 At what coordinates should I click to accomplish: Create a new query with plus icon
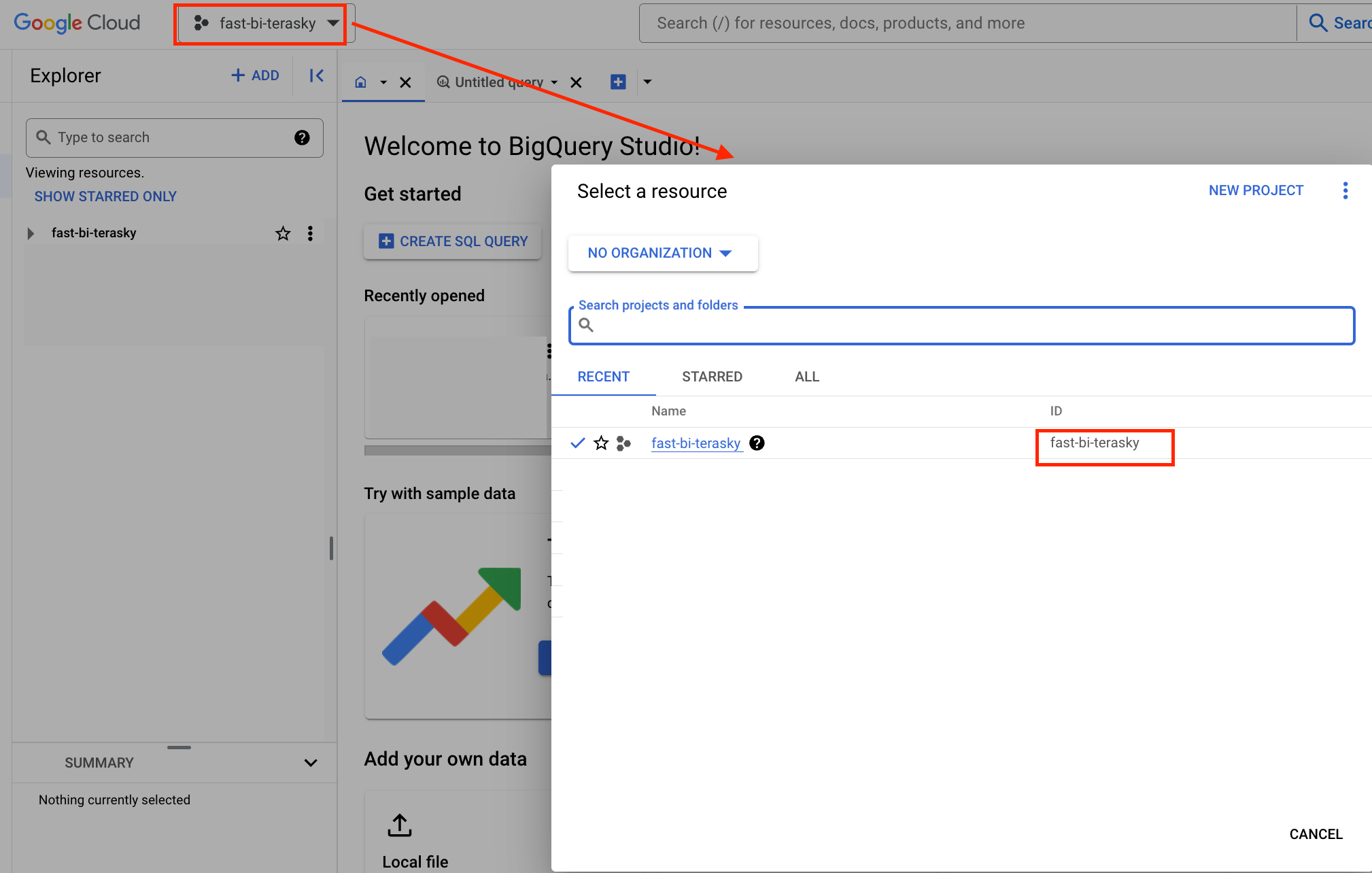(618, 82)
